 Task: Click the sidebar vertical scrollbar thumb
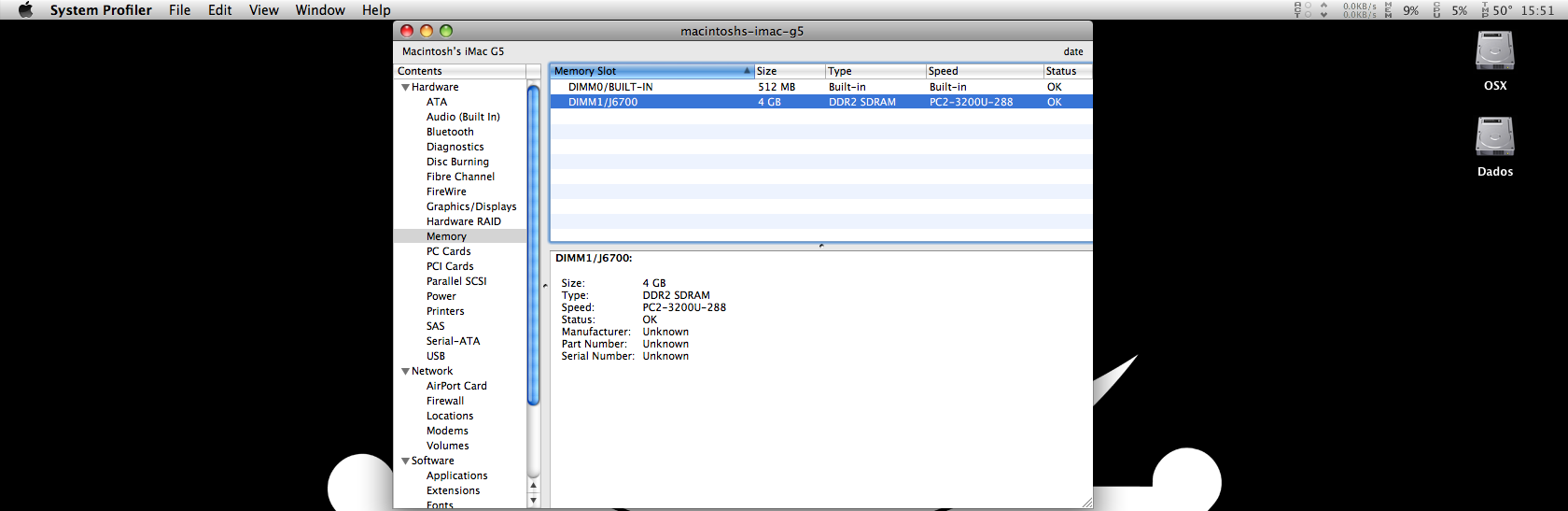click(x=533, y=245)
